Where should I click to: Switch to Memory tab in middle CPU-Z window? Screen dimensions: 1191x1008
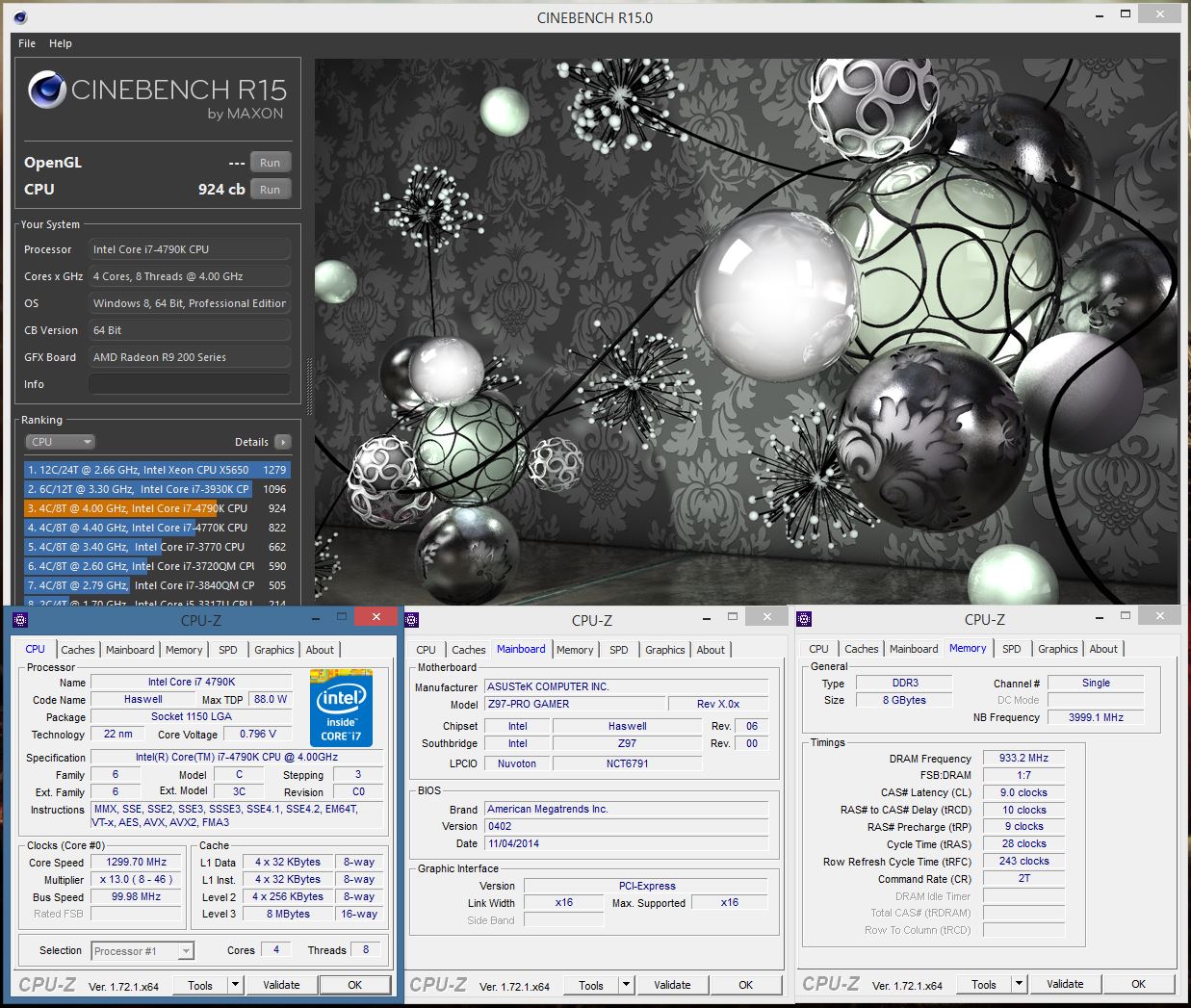(x=575, y=650)
